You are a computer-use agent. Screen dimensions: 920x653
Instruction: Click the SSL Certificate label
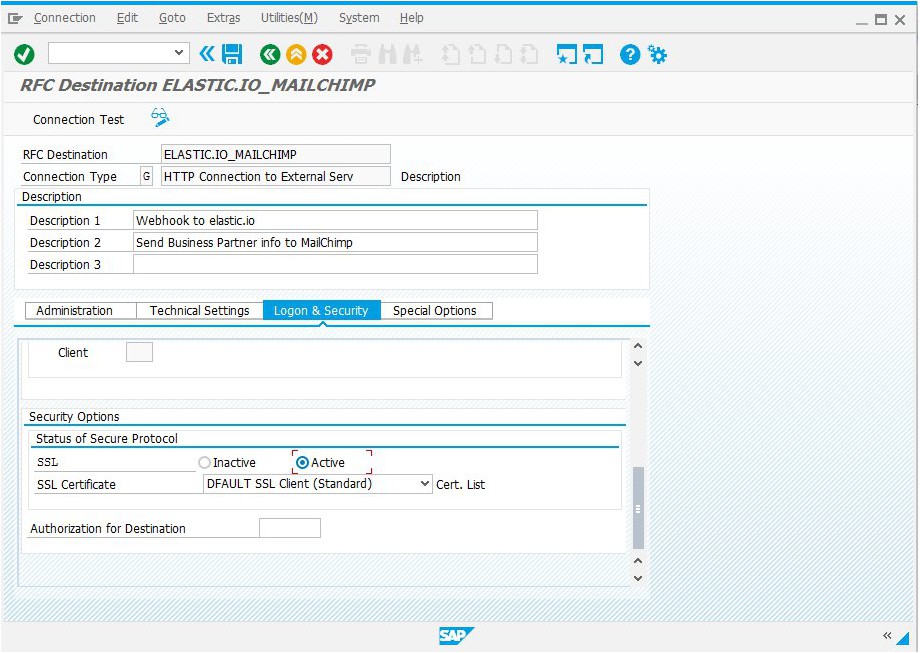point(76,485)
